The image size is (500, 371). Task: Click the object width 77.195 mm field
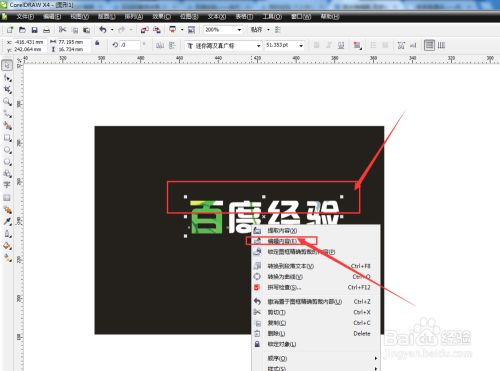coord(74,42)
